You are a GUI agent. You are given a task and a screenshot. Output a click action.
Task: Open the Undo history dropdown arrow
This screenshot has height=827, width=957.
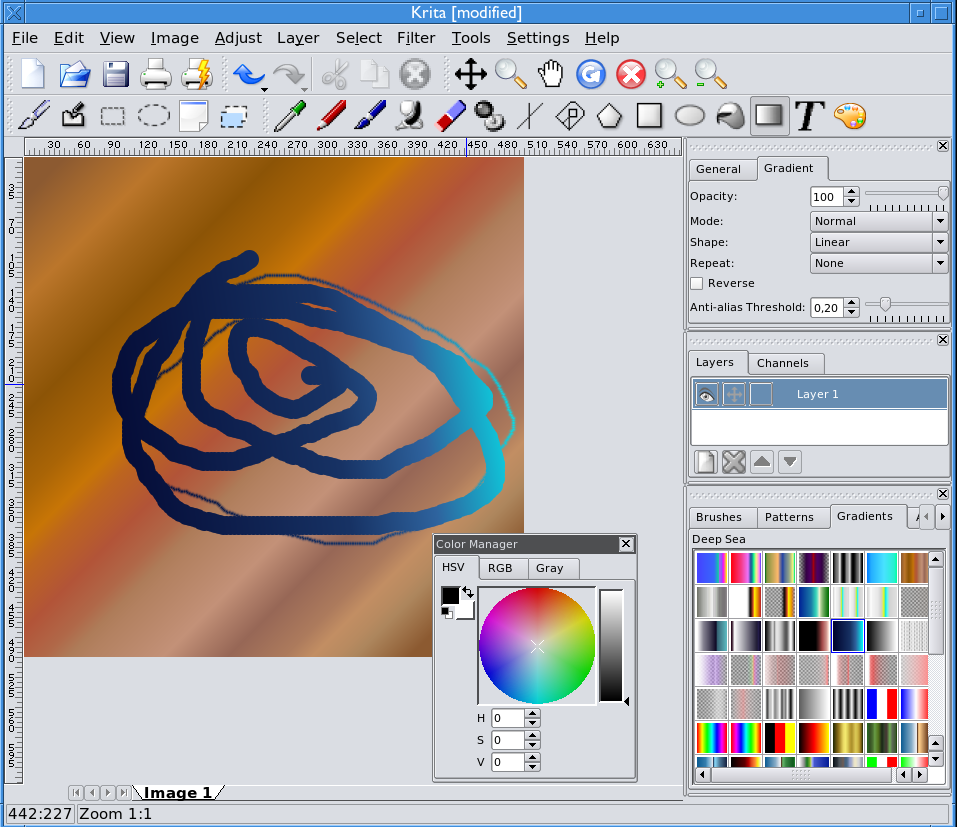(264, 89)
